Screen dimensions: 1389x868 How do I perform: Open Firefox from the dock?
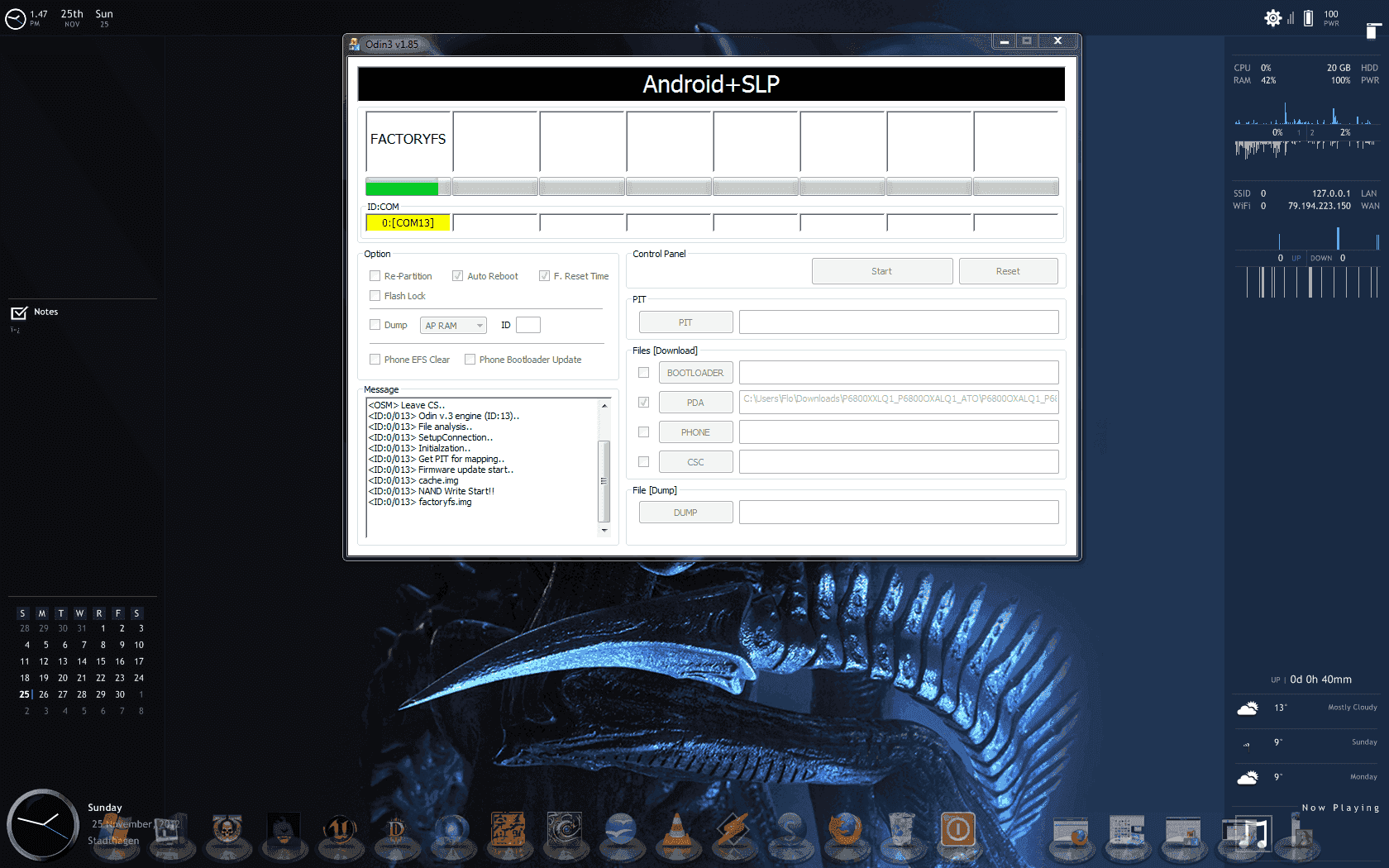pyautogui.click(x=846, y=830)
